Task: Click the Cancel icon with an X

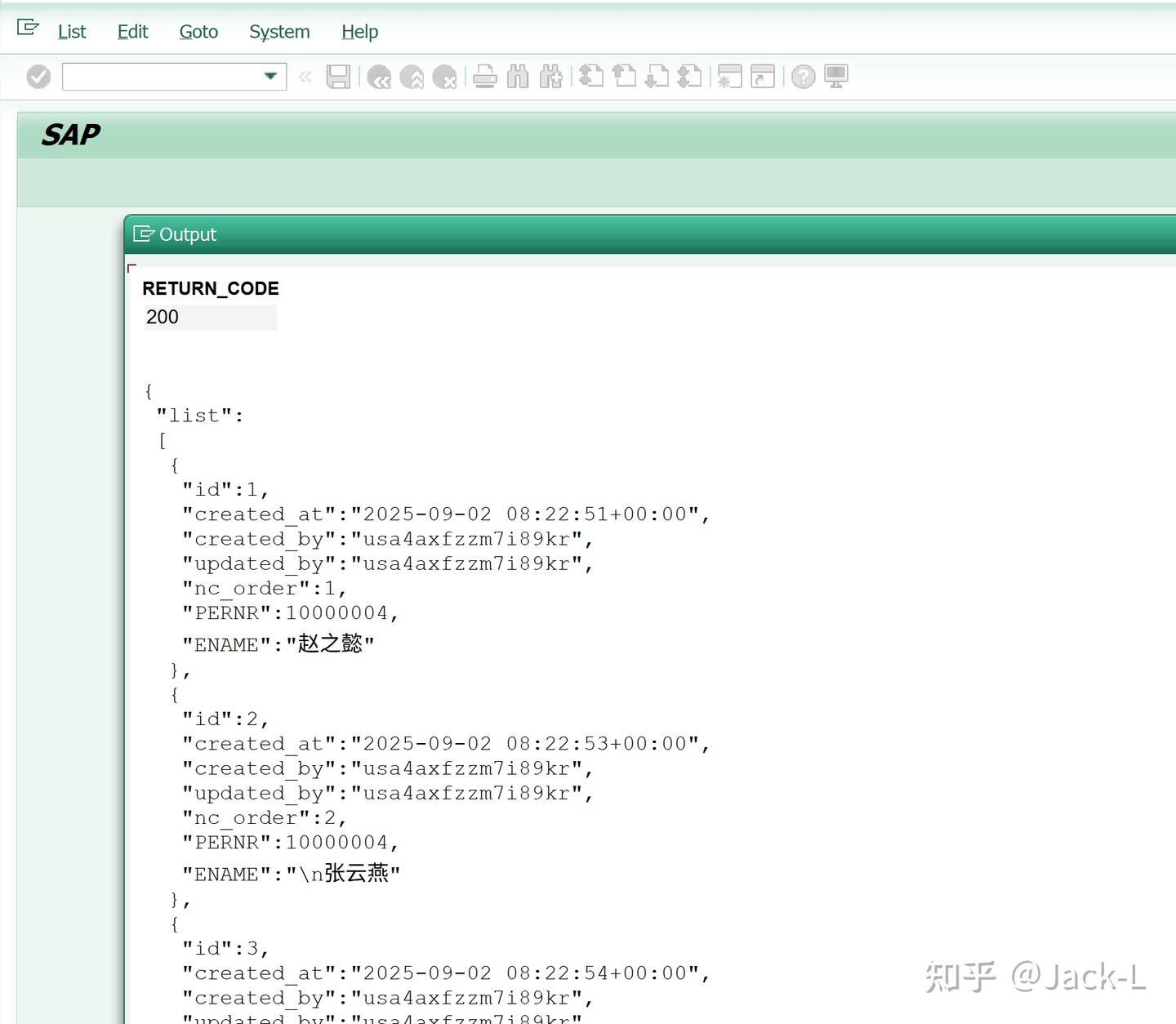Action: click(444, 77)
